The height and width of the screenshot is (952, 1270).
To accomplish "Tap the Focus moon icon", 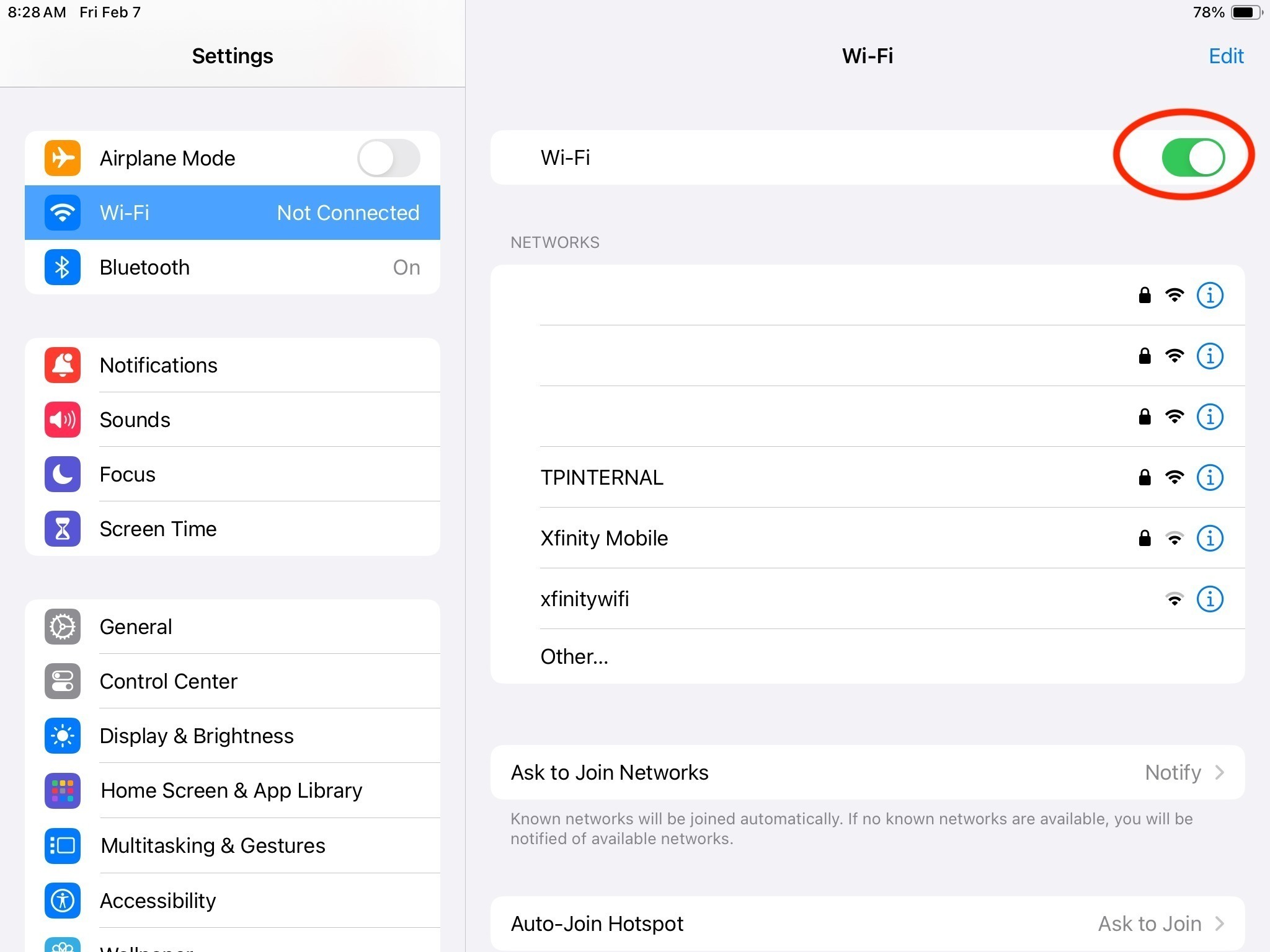I will (62, 474).
